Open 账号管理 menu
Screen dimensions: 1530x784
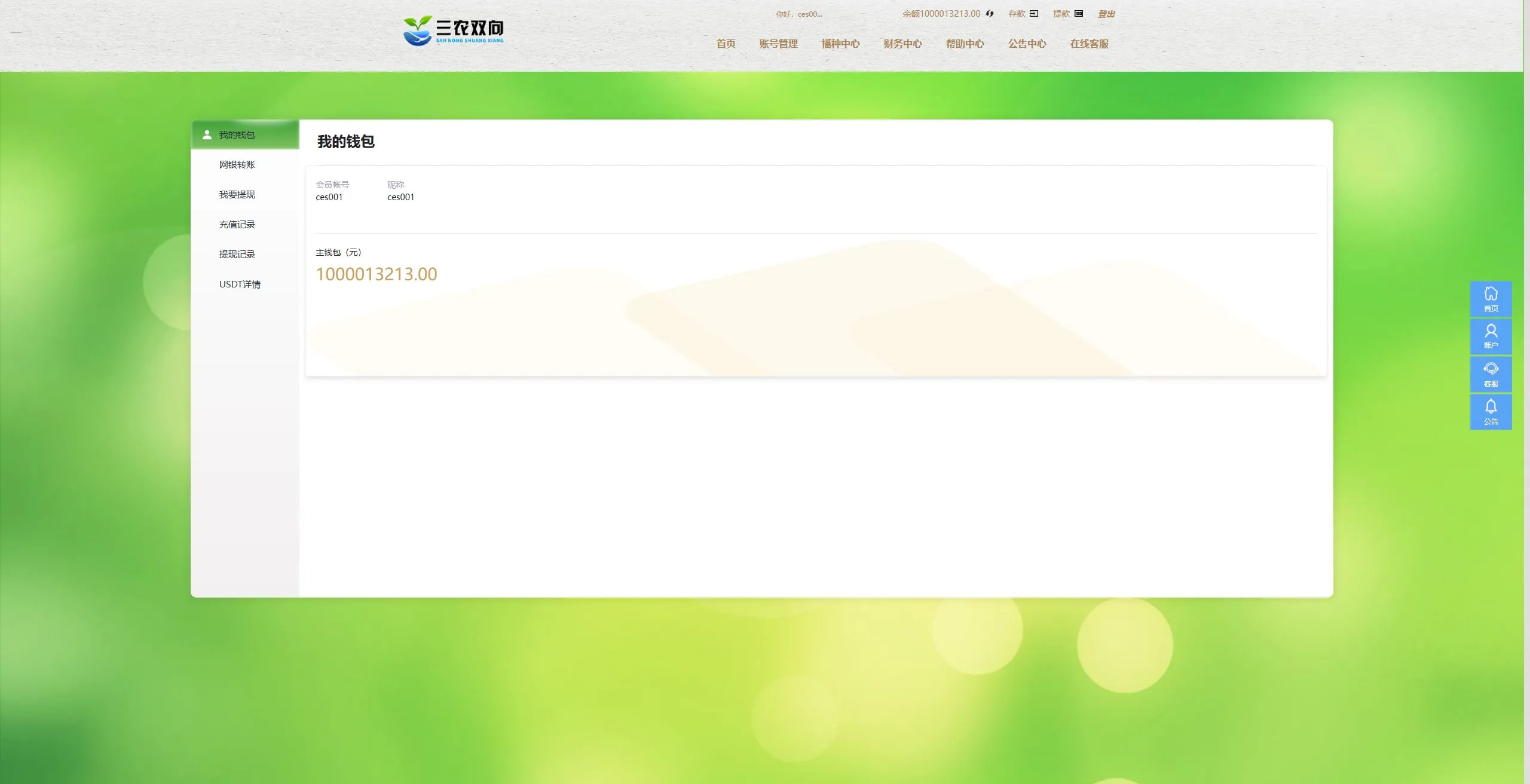pyautogui.click(x=778, y=44)
